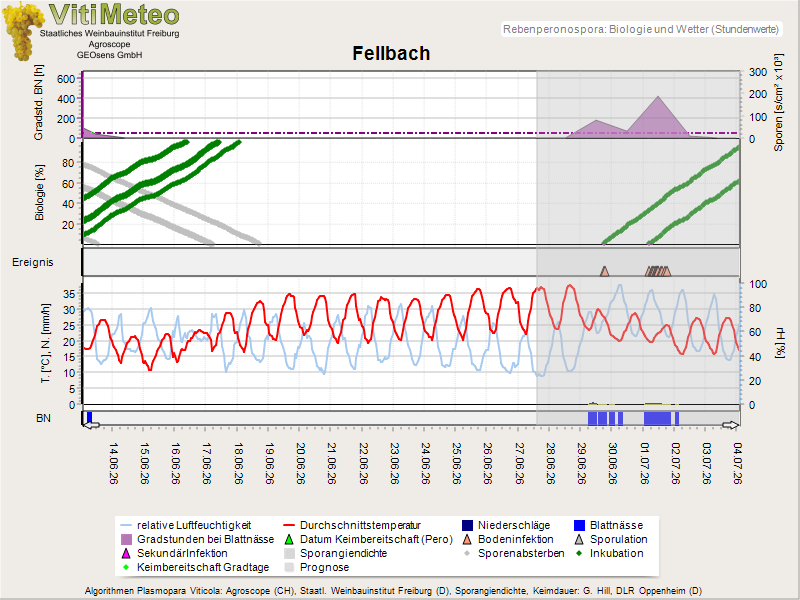
Task: Click the red Durchschnittstemperatur line legend icon
Action: coord(289,526)
